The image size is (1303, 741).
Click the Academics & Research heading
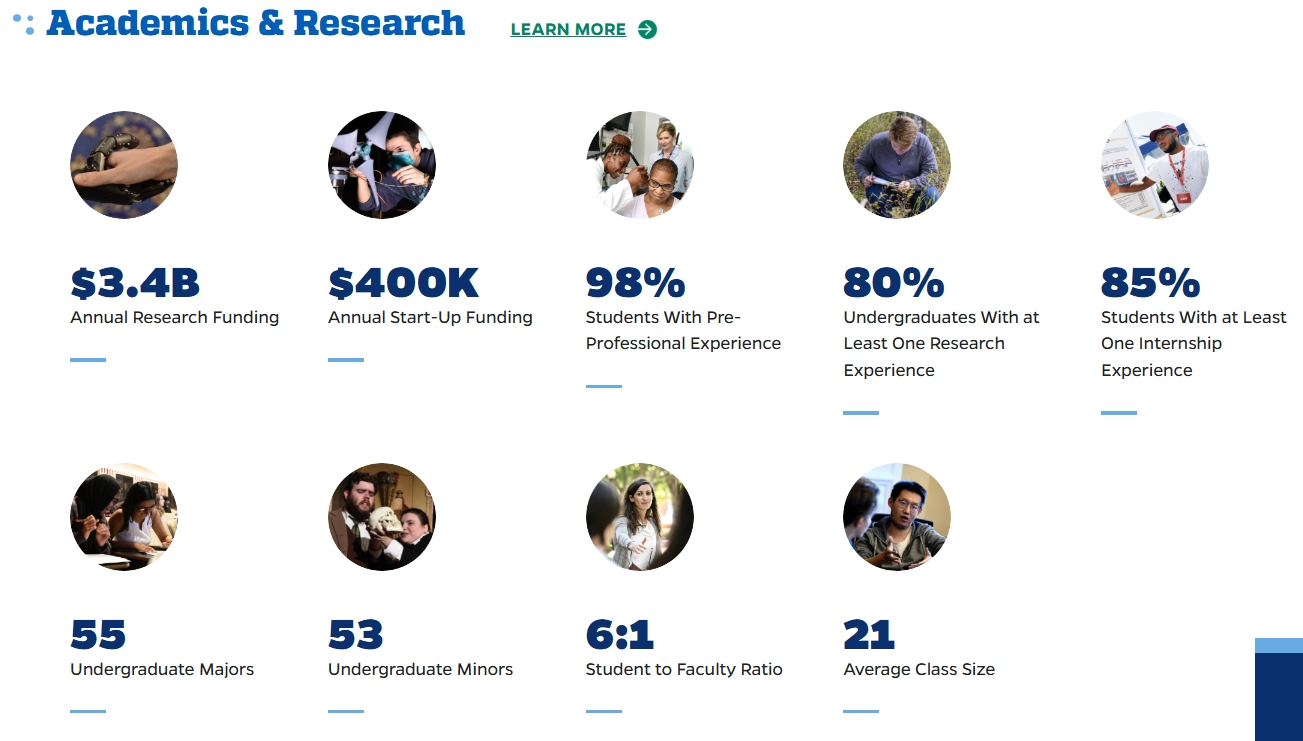pos(255,22)
